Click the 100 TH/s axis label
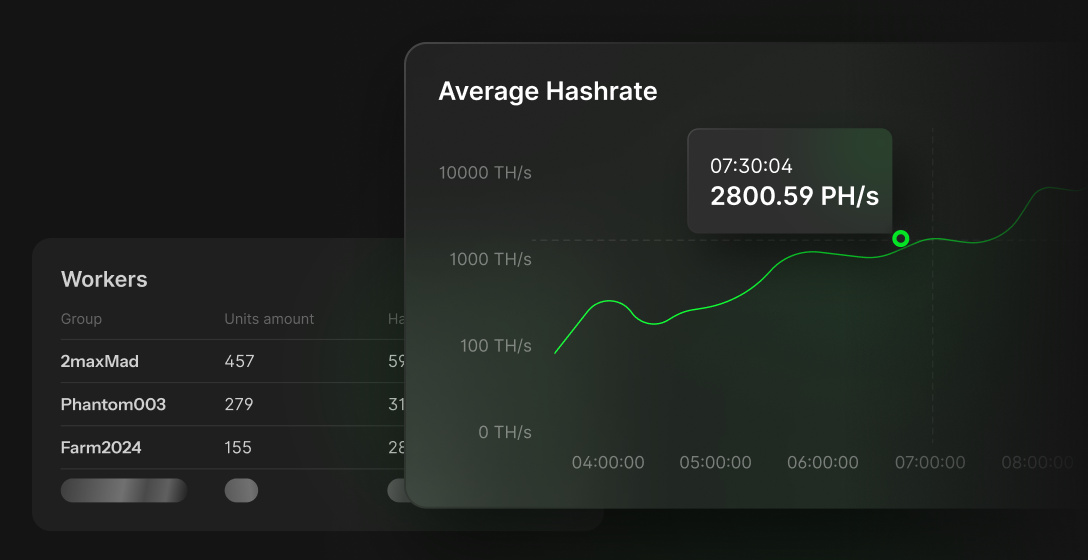Screen dimensions: 1088x560 (x=495, y=346)
